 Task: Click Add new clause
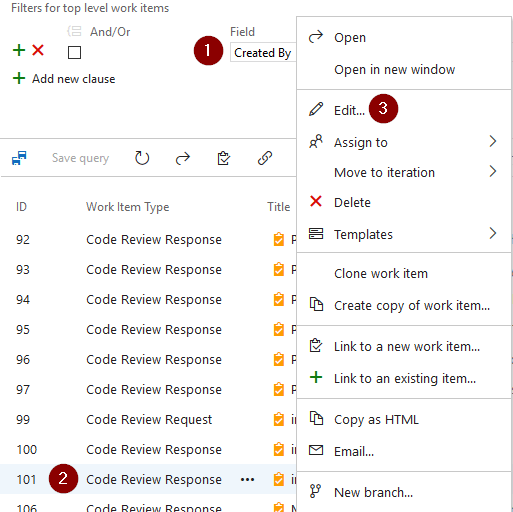point(73,79)
